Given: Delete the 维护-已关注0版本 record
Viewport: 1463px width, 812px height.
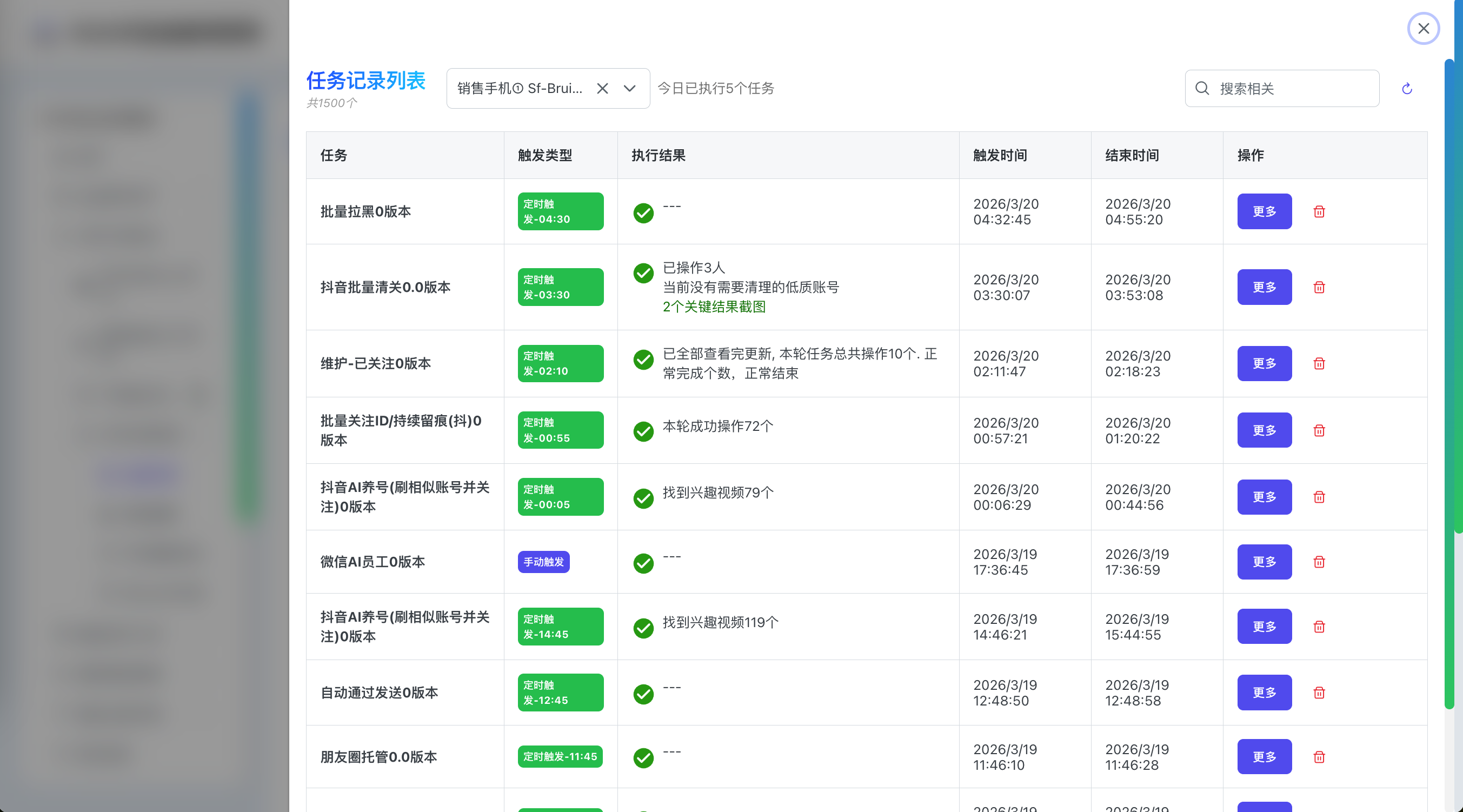Looking at the screenshot, I should tap(1319, 363).
